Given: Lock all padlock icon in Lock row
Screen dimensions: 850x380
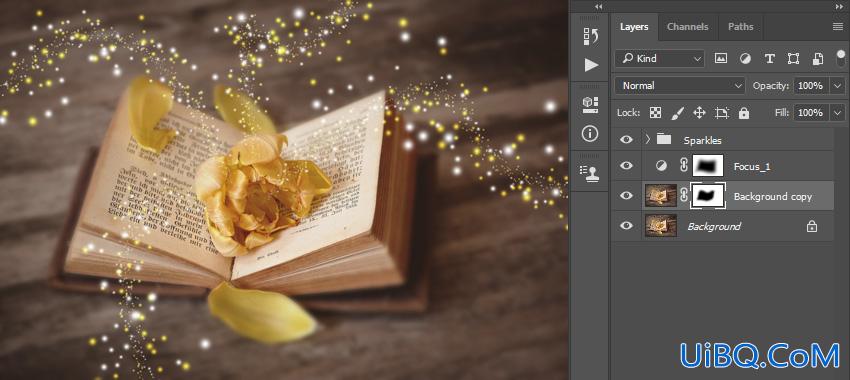Looking at the screenshot, I should 744,113.
